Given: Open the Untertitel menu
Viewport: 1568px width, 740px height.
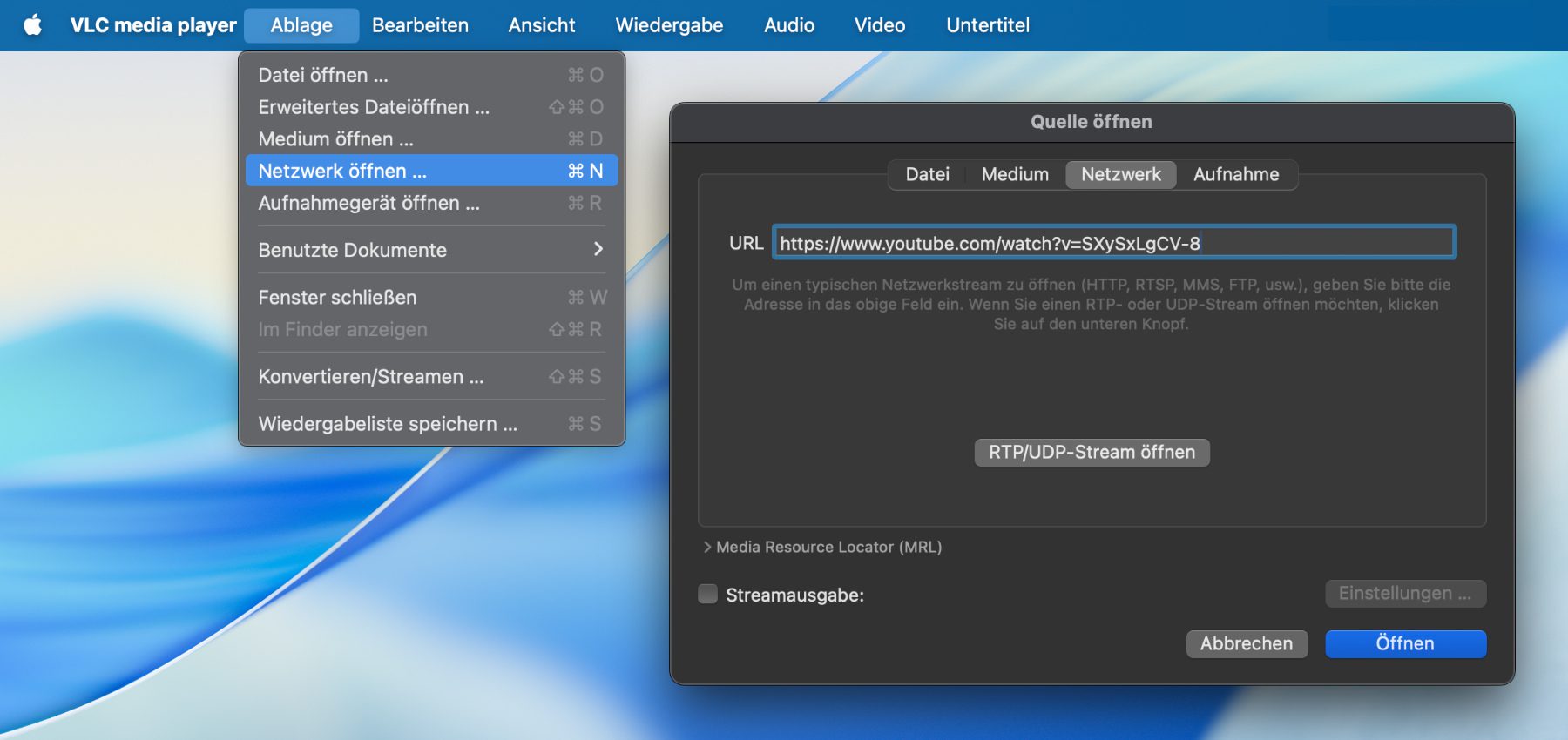Looking at the screenshot, I should [x=987, y=25].
